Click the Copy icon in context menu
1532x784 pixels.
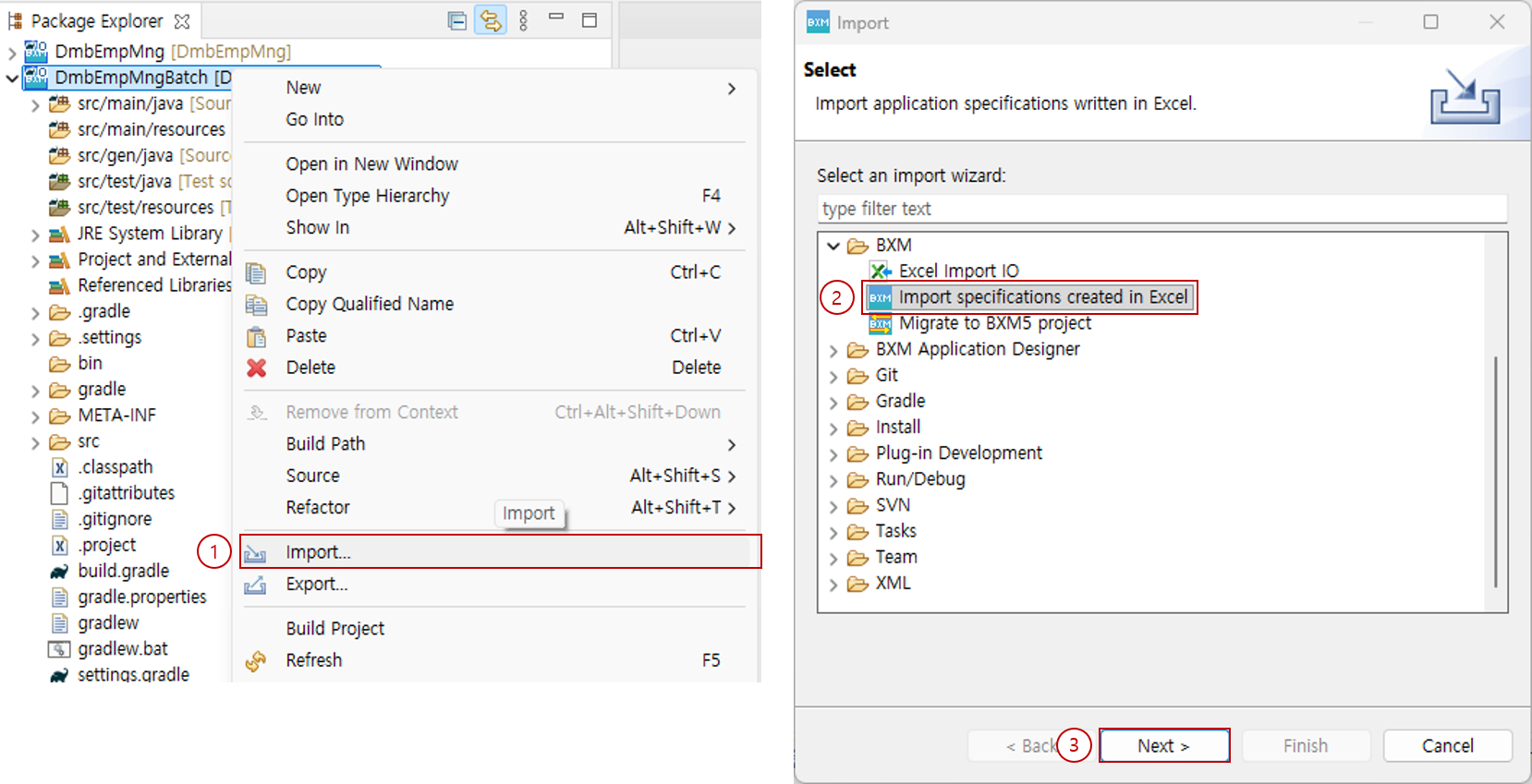[256, 272]
